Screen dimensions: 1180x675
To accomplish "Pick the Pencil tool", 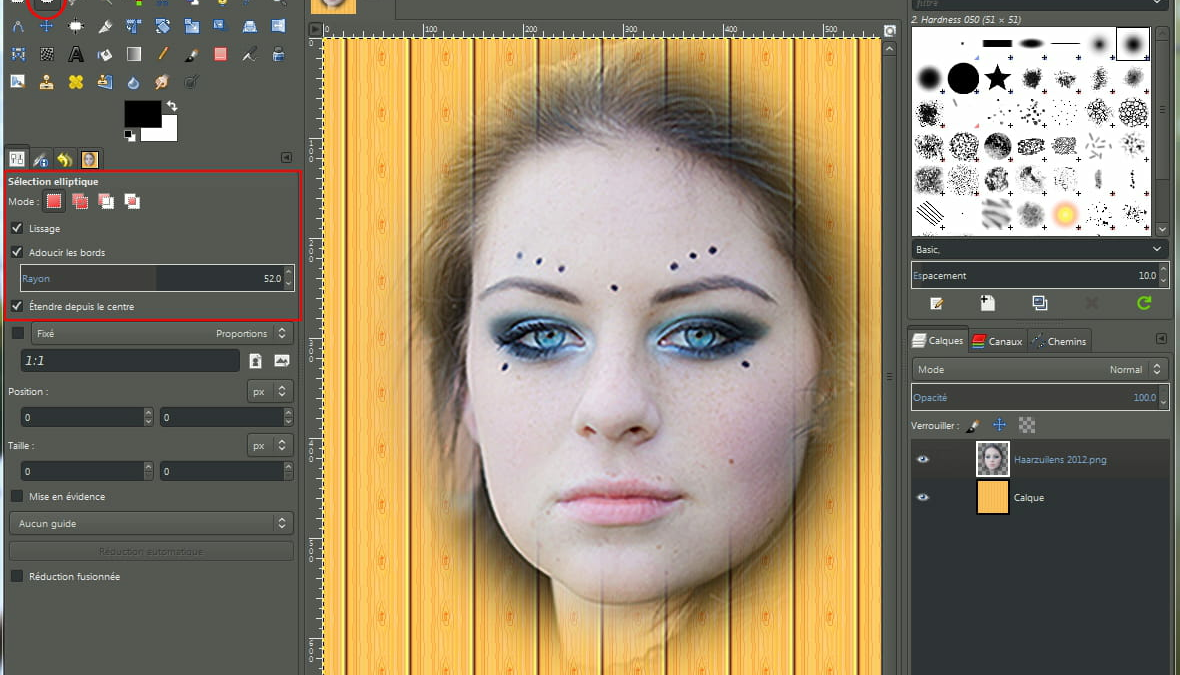I will [163, 54].
